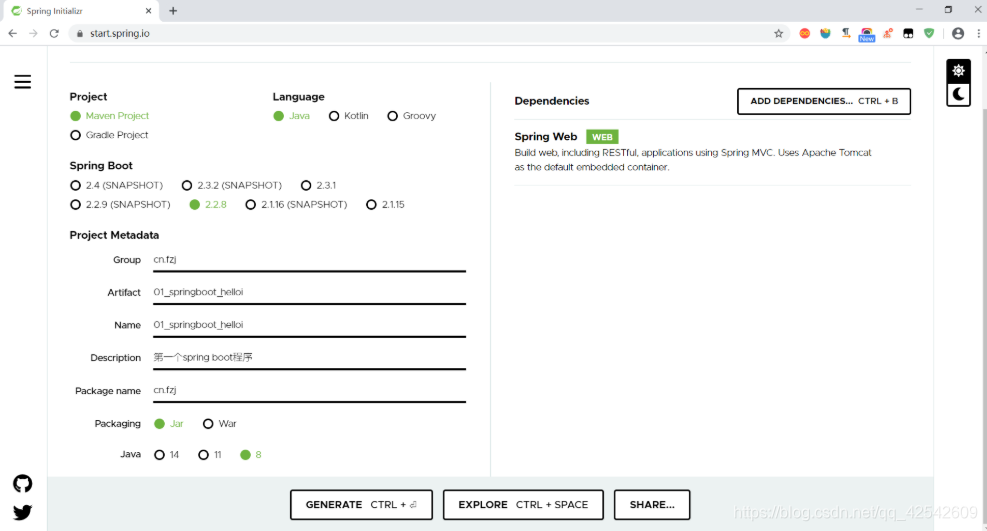This screenshot has height=531, width=987.
Task: Open browser profile avatar icon
Action: 958,33
